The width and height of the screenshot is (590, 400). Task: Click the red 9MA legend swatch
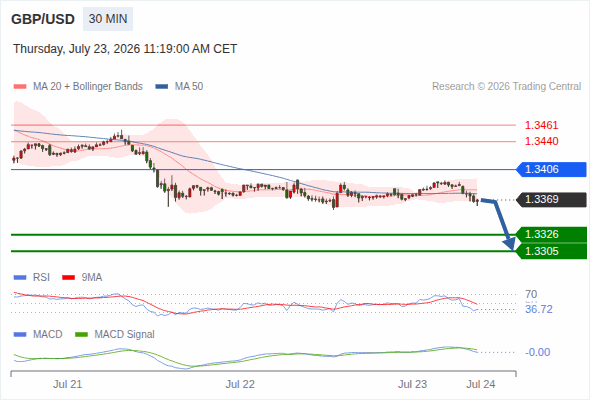pyautogui.click(x=68, y=278)
